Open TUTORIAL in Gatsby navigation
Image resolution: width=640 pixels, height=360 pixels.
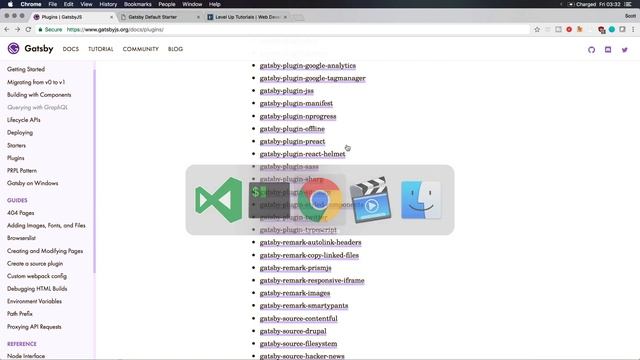[101, 49]
